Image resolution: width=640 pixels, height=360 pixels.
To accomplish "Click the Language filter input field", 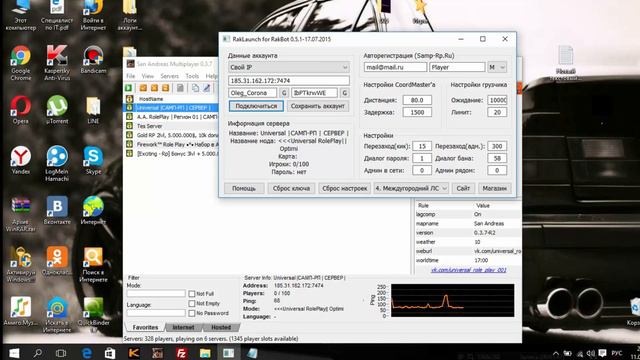I will click(156, 313).
